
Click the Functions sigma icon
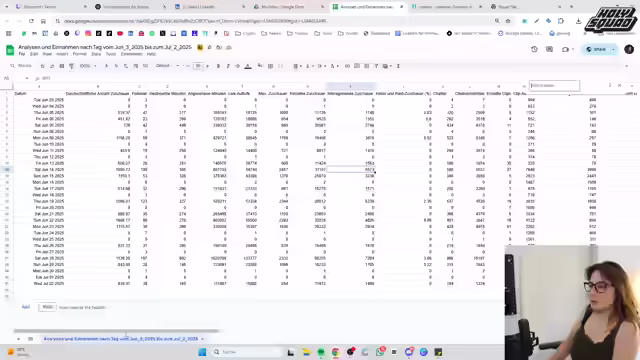pos(398,66)
